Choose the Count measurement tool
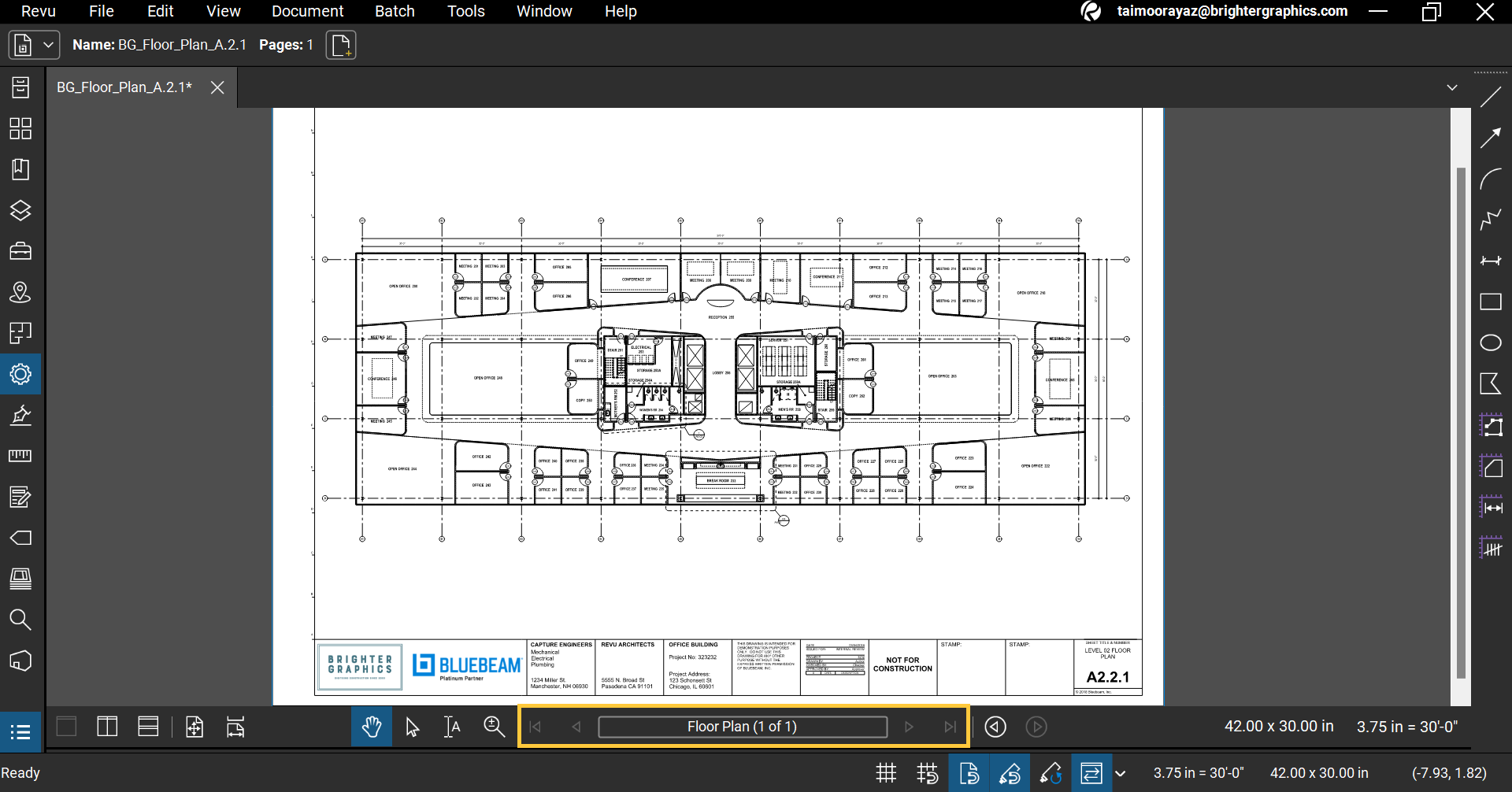The image size is (1512, 792). click(1490, 547)
